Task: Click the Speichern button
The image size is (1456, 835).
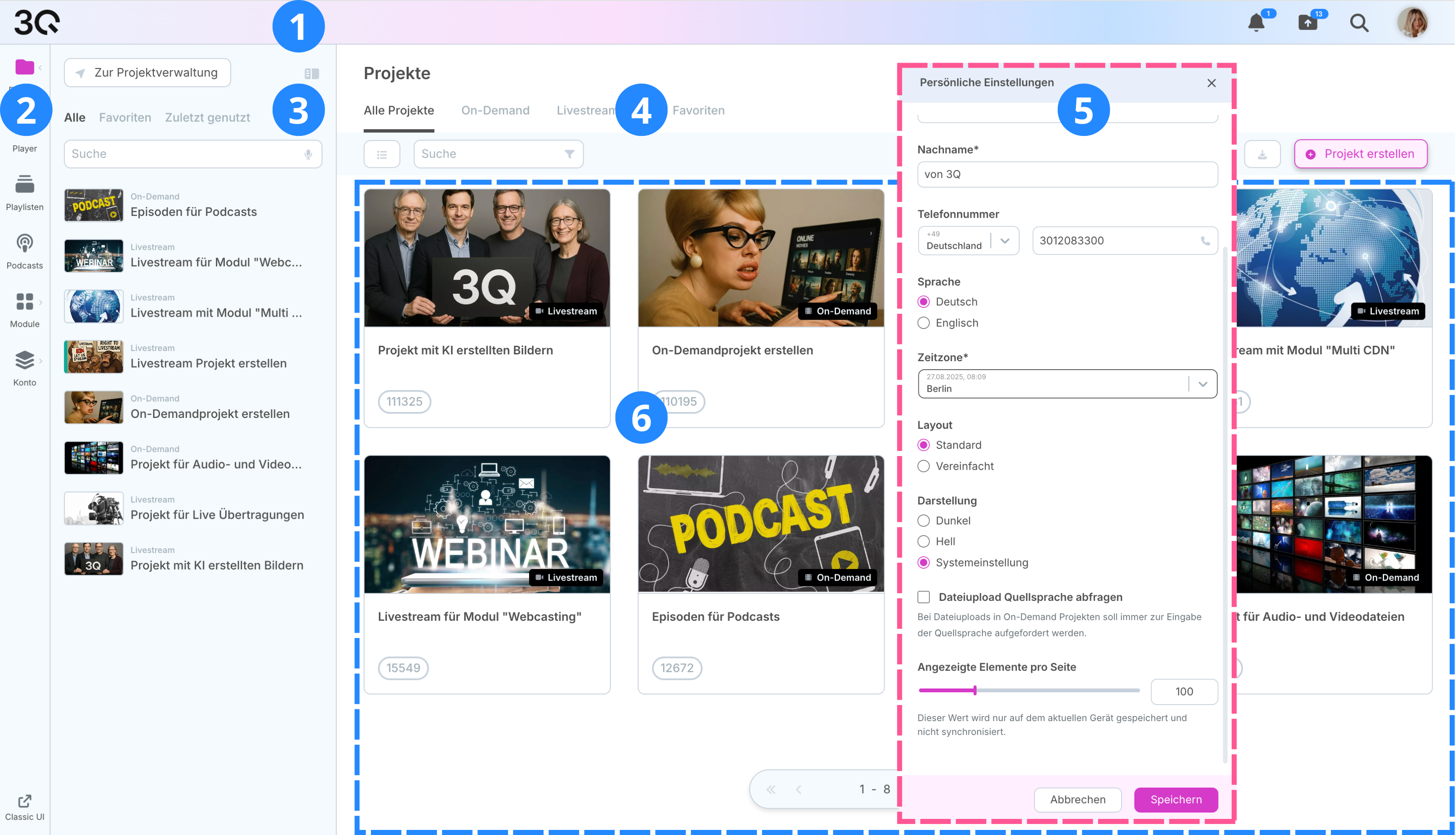Action: (1176, 799)
